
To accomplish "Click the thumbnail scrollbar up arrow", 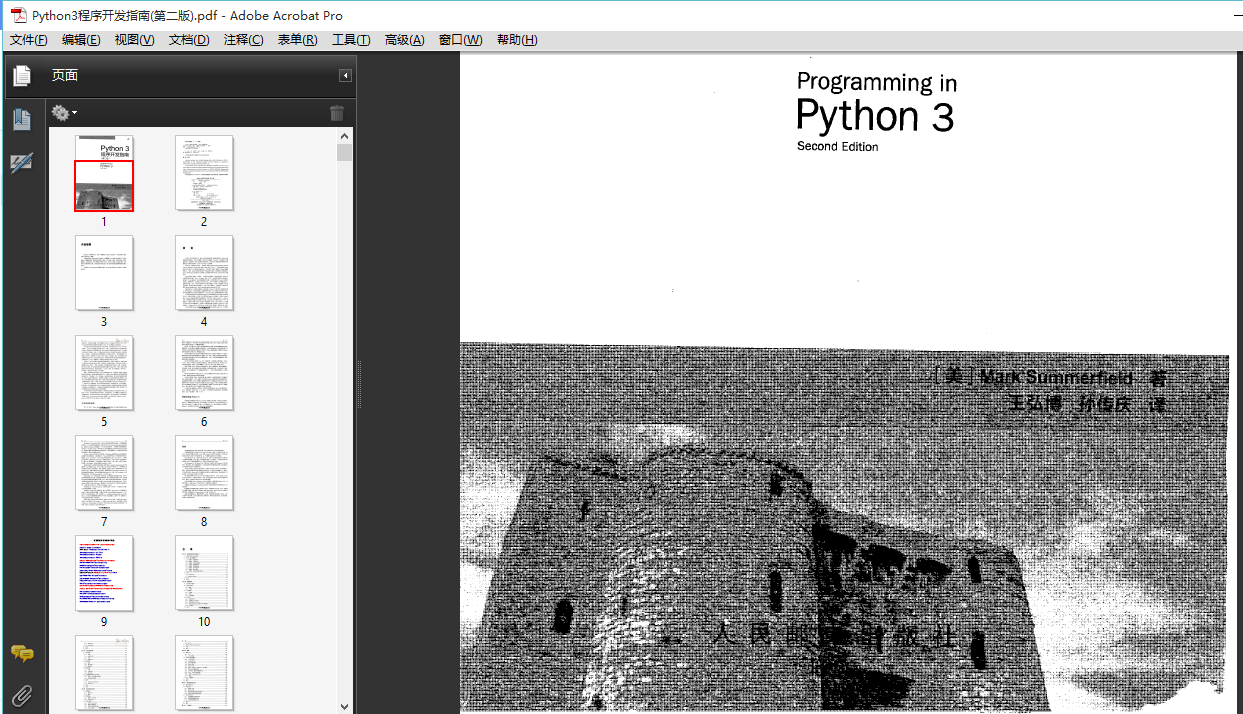I will click(345, 136).
